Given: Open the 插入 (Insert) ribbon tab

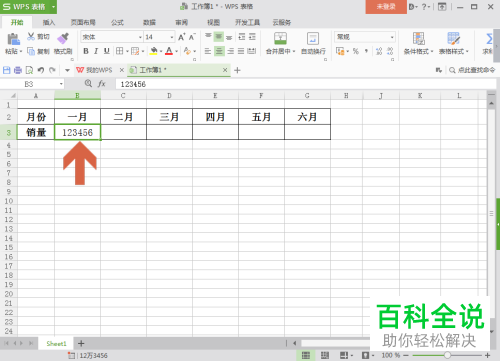Looking at the screenshot, I should [x=49, y=22].
